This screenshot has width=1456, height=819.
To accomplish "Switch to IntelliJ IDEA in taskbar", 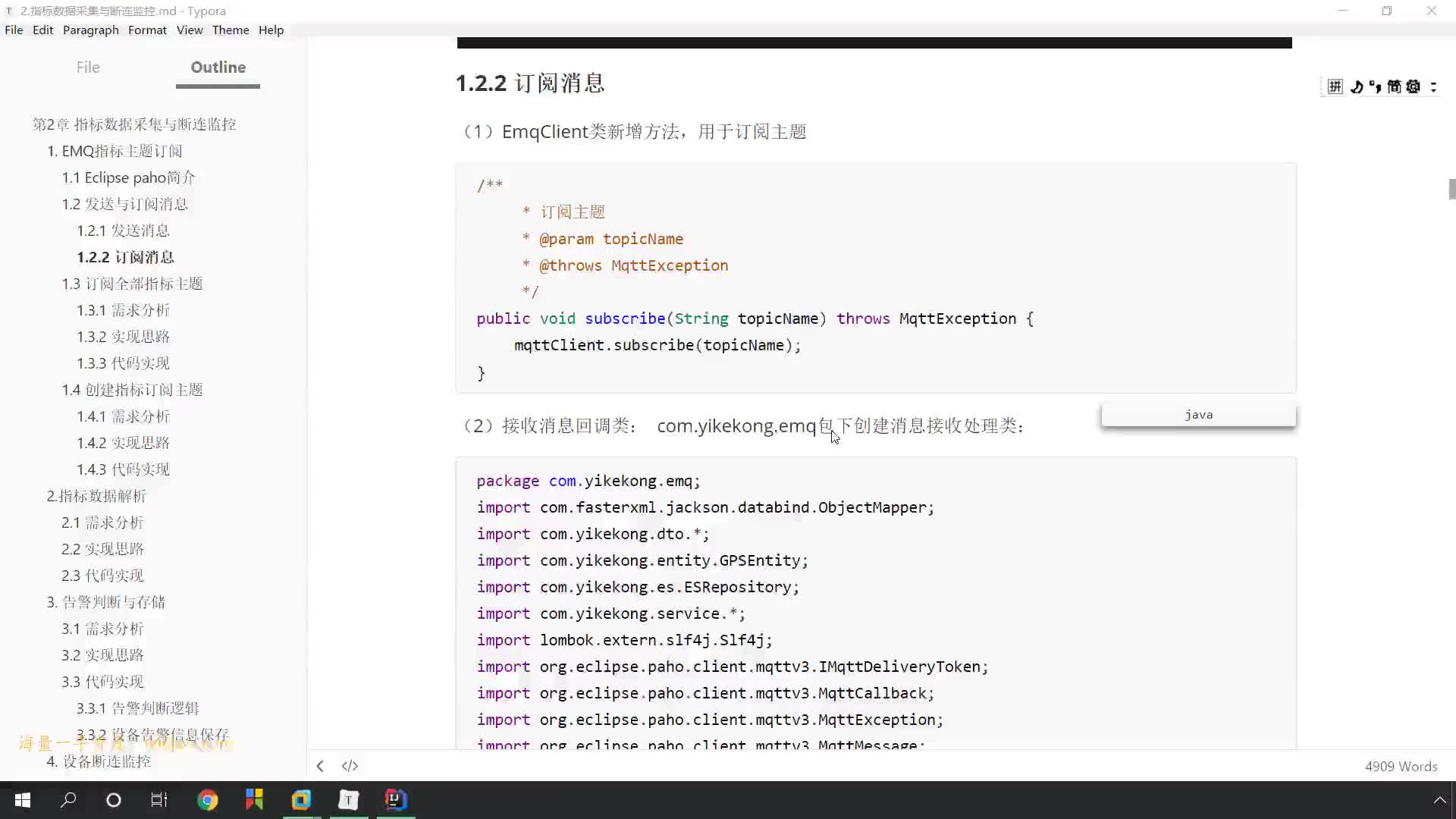I will coord(396,800).
